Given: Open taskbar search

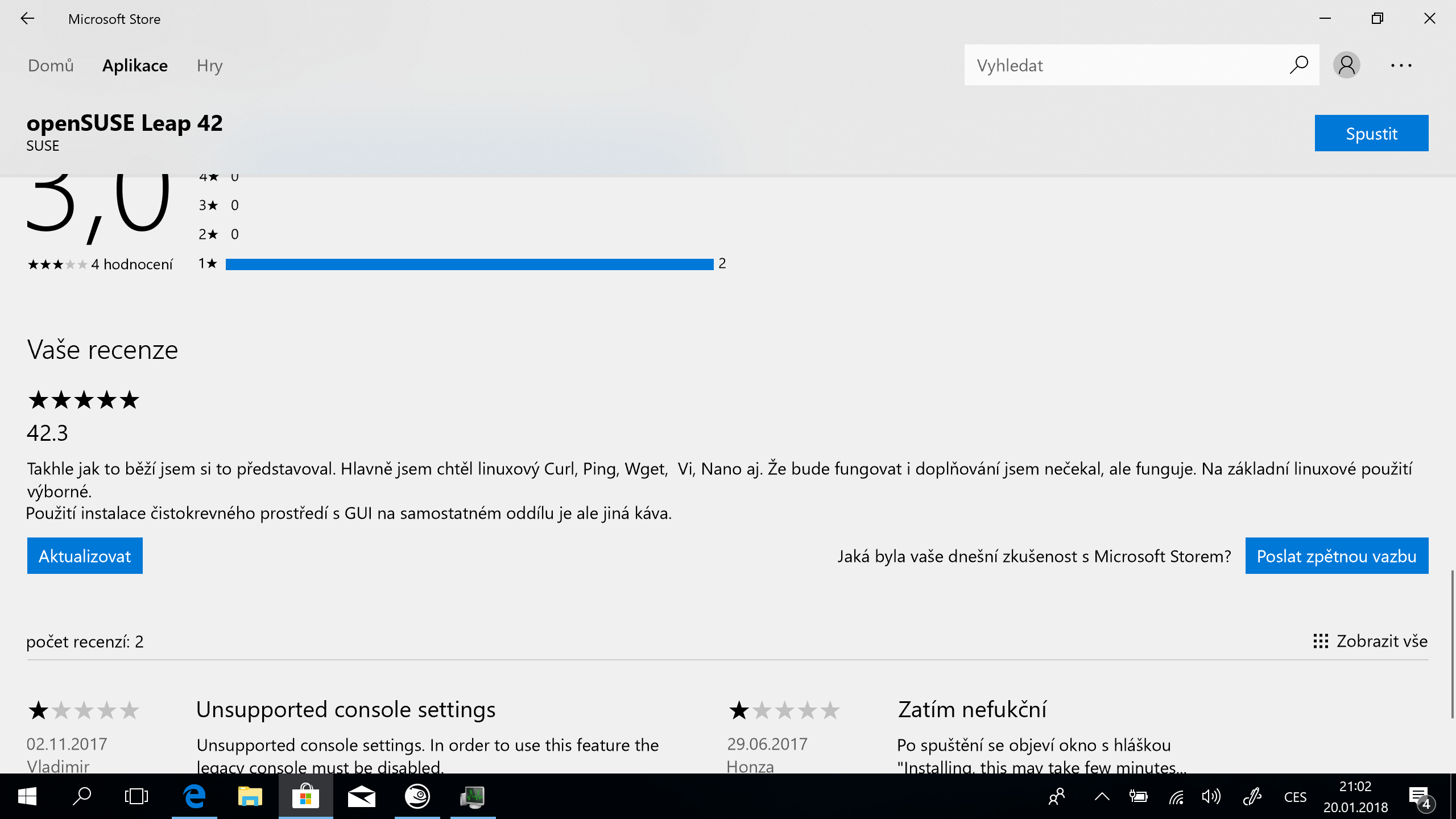Looking at the screenshot, I should pyautogui.click(x=82, y=796).
